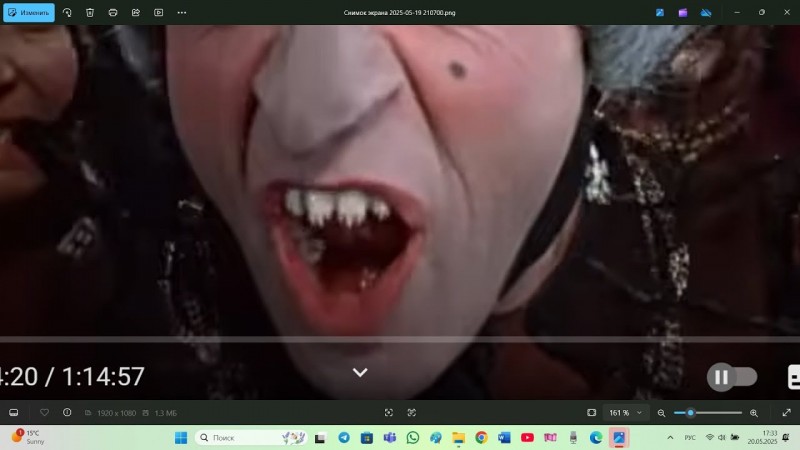Show file info using the info icon
The height and width of the screenshot is (450, 800).
point(67,412)
